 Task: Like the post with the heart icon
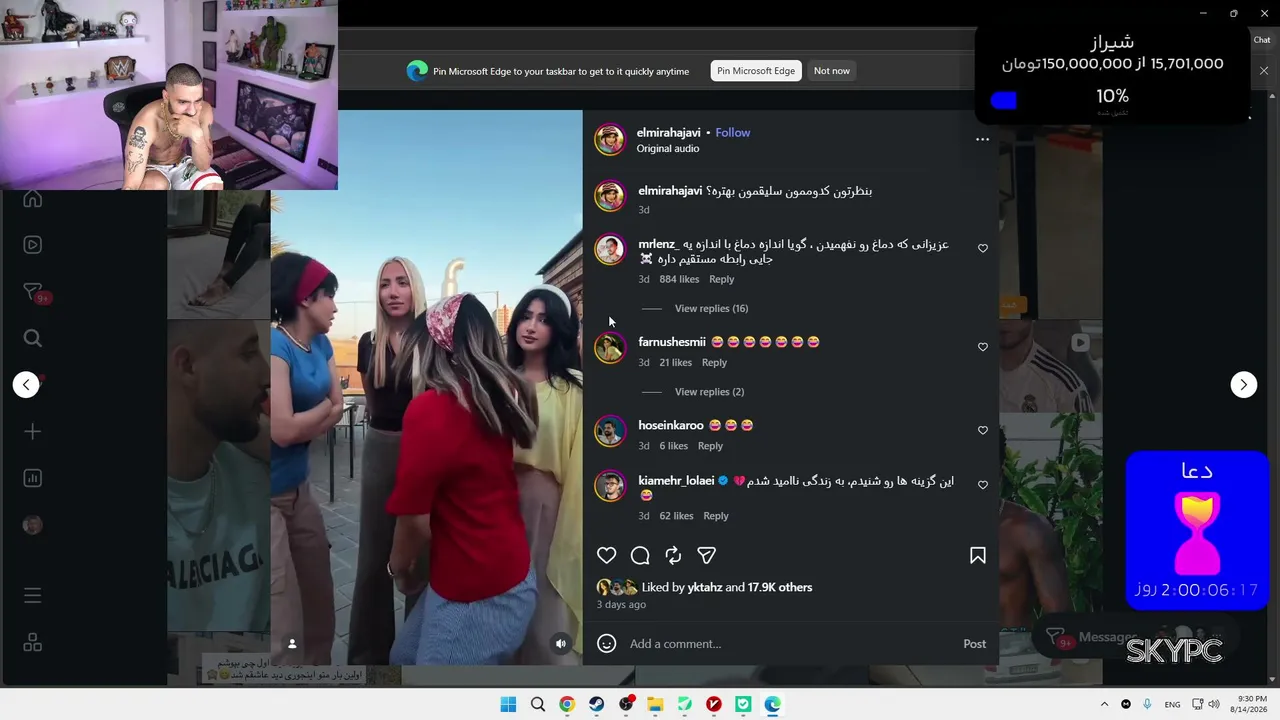pos(607,555)
